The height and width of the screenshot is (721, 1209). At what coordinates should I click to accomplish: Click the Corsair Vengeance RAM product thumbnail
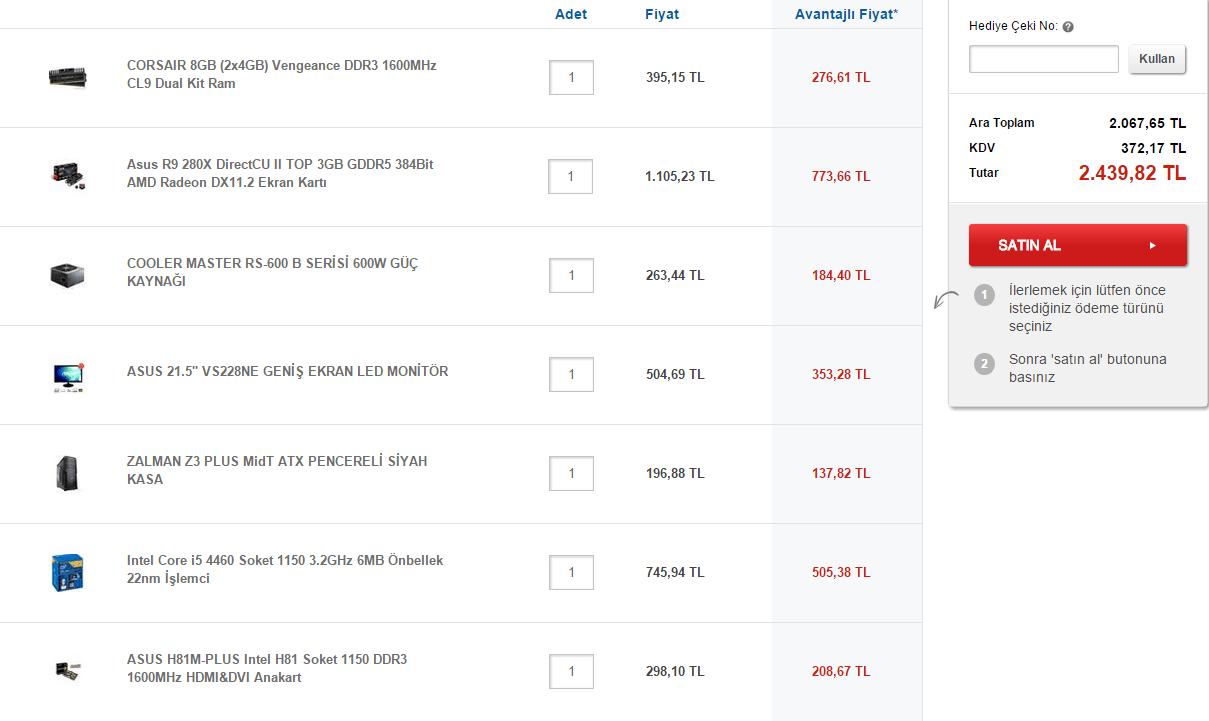[x=68, y=76]
